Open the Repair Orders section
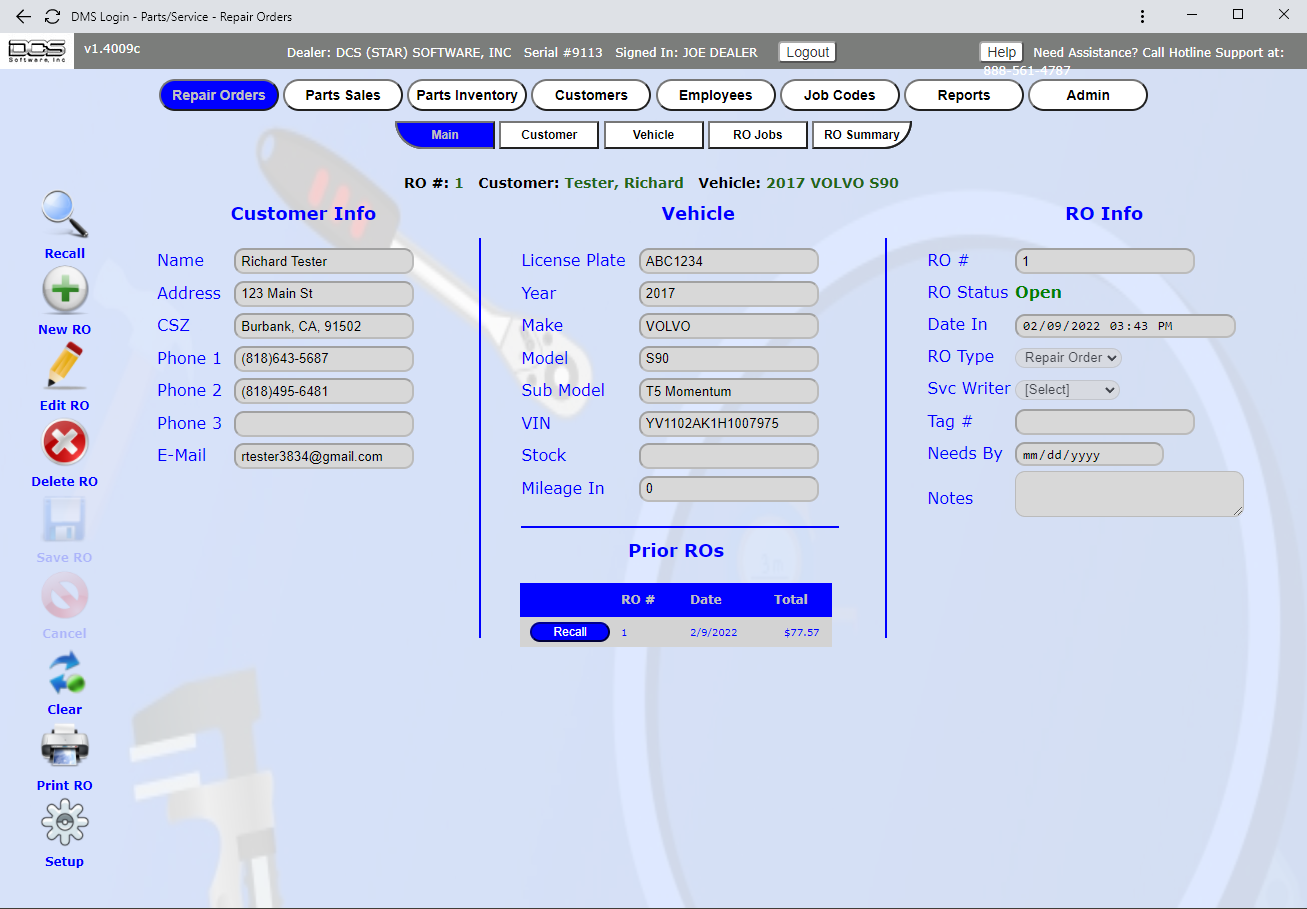1307x909 pixels. pos(219,95)
